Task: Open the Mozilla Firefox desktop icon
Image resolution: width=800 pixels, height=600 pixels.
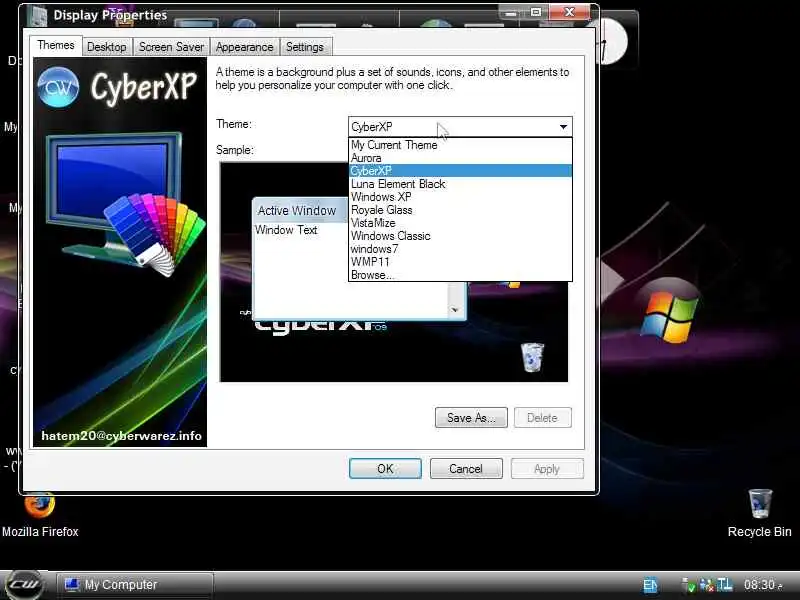Action: coord(40,515)
